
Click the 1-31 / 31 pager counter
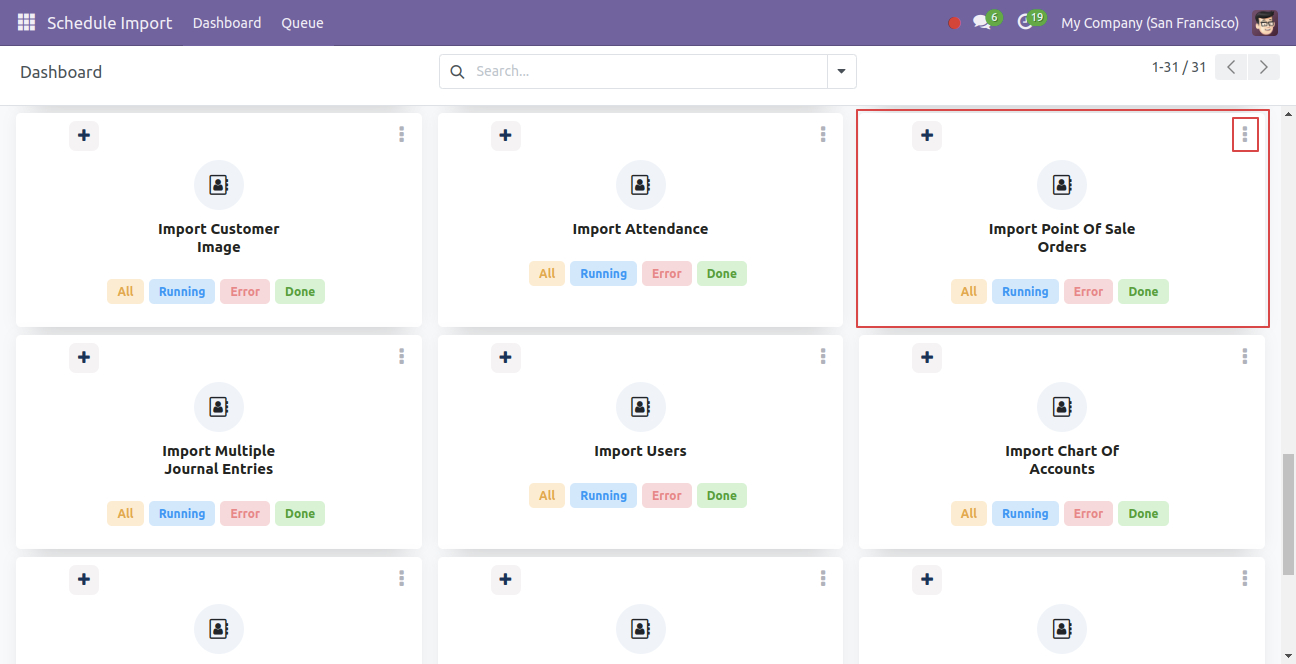(x=1179, y=67)
